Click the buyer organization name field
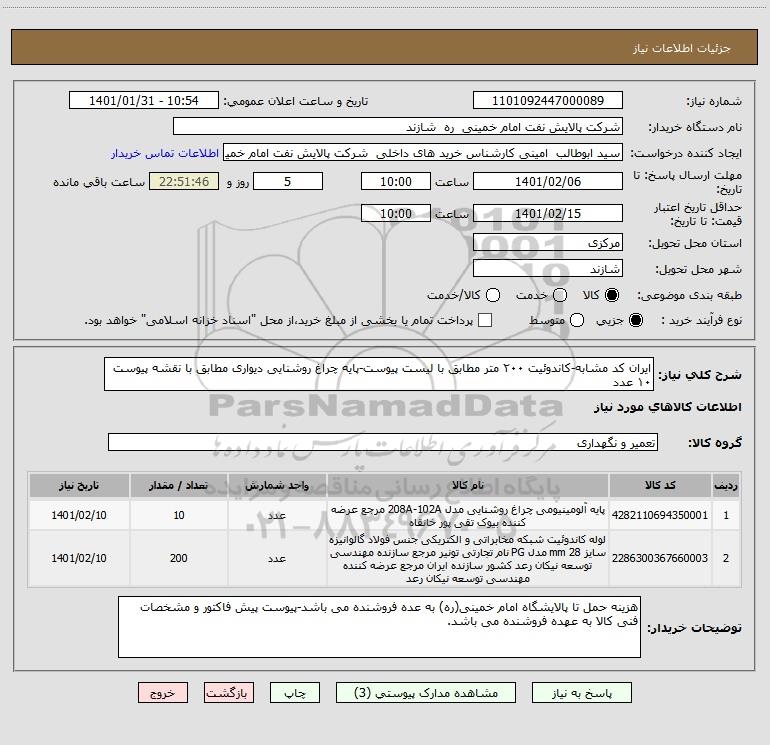The height and width of the screenshot is (745, 770). [398, 126]
